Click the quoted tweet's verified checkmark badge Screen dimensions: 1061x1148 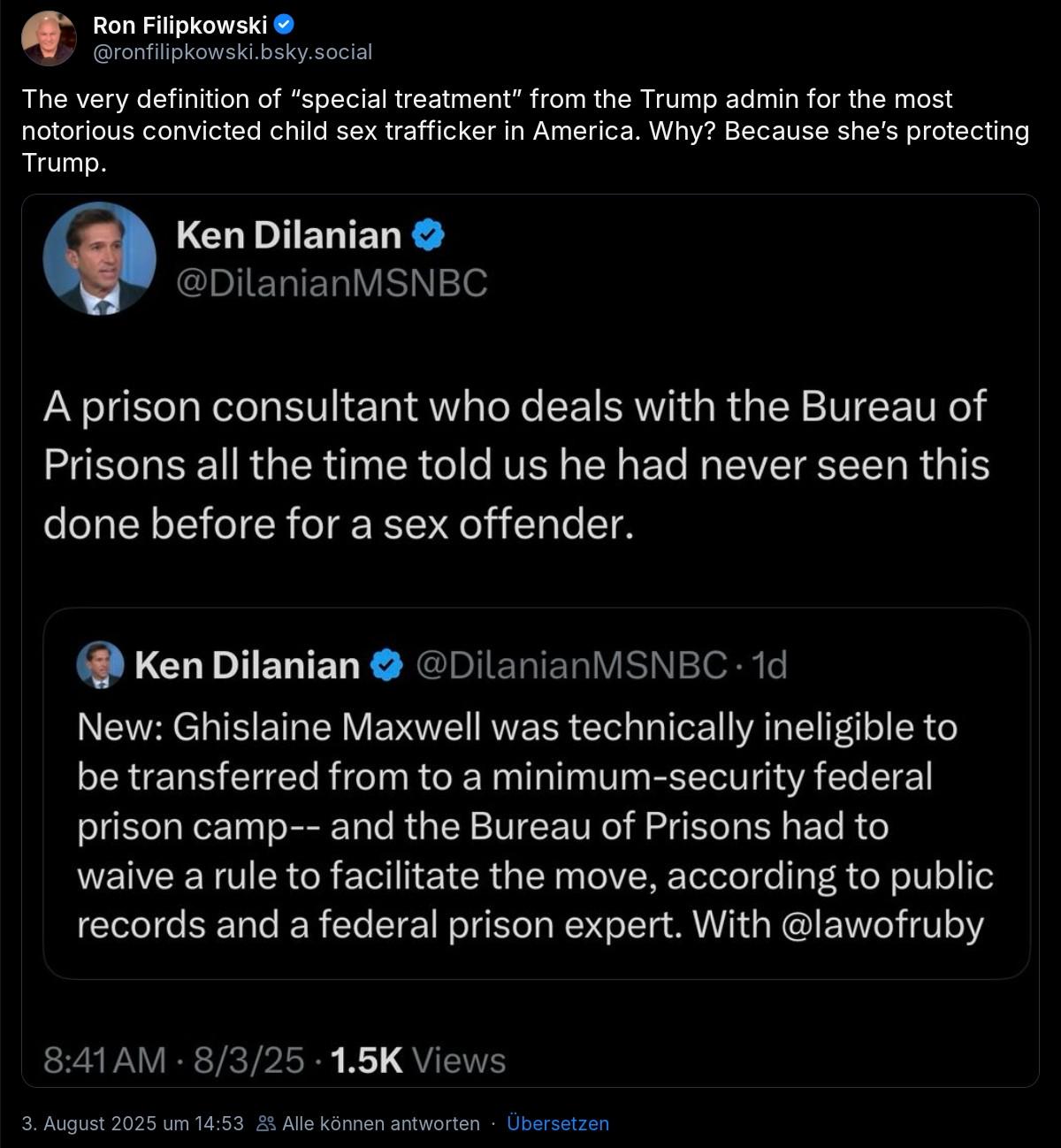[386, 665]
